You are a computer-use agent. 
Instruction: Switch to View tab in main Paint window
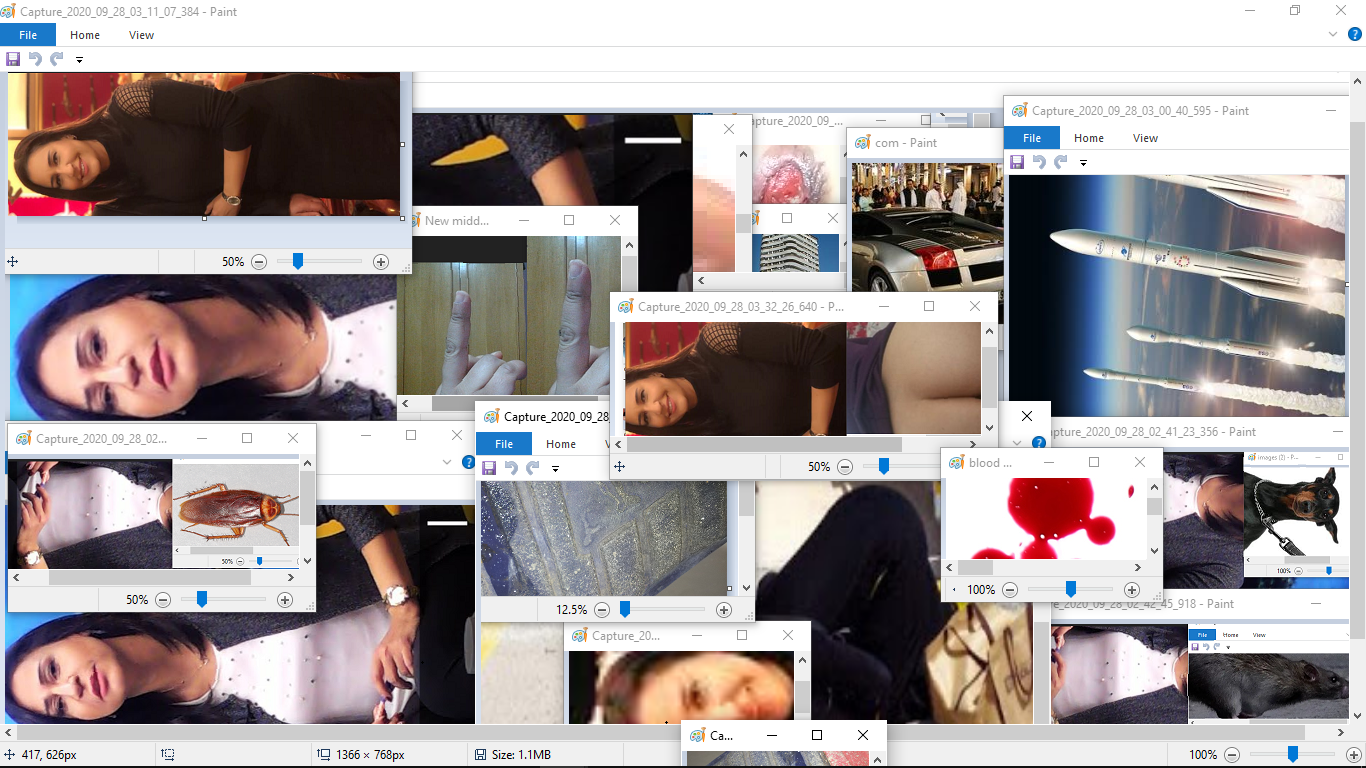pyautogui.click(x=141, y=35)
